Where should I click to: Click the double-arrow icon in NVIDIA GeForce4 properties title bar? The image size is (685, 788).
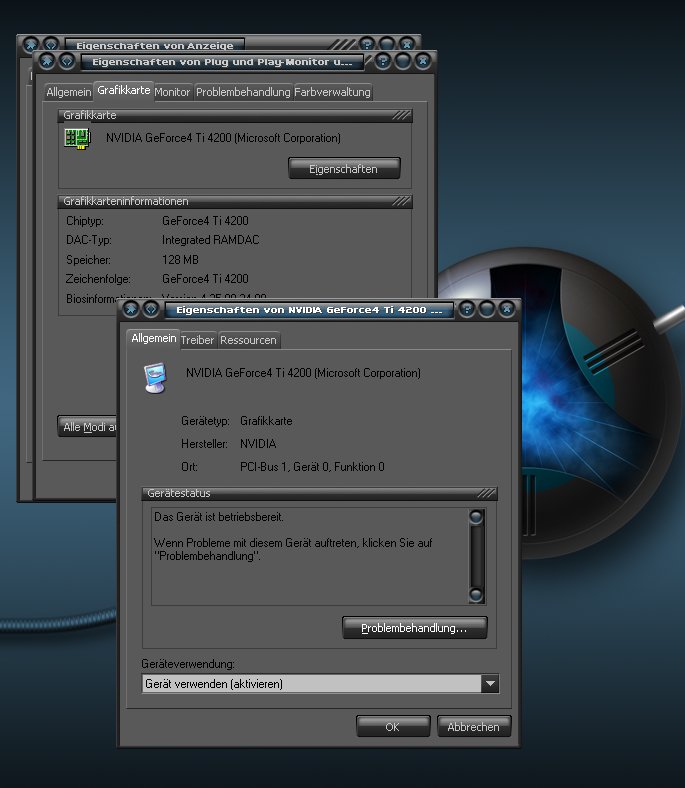(x=151, y=309)
